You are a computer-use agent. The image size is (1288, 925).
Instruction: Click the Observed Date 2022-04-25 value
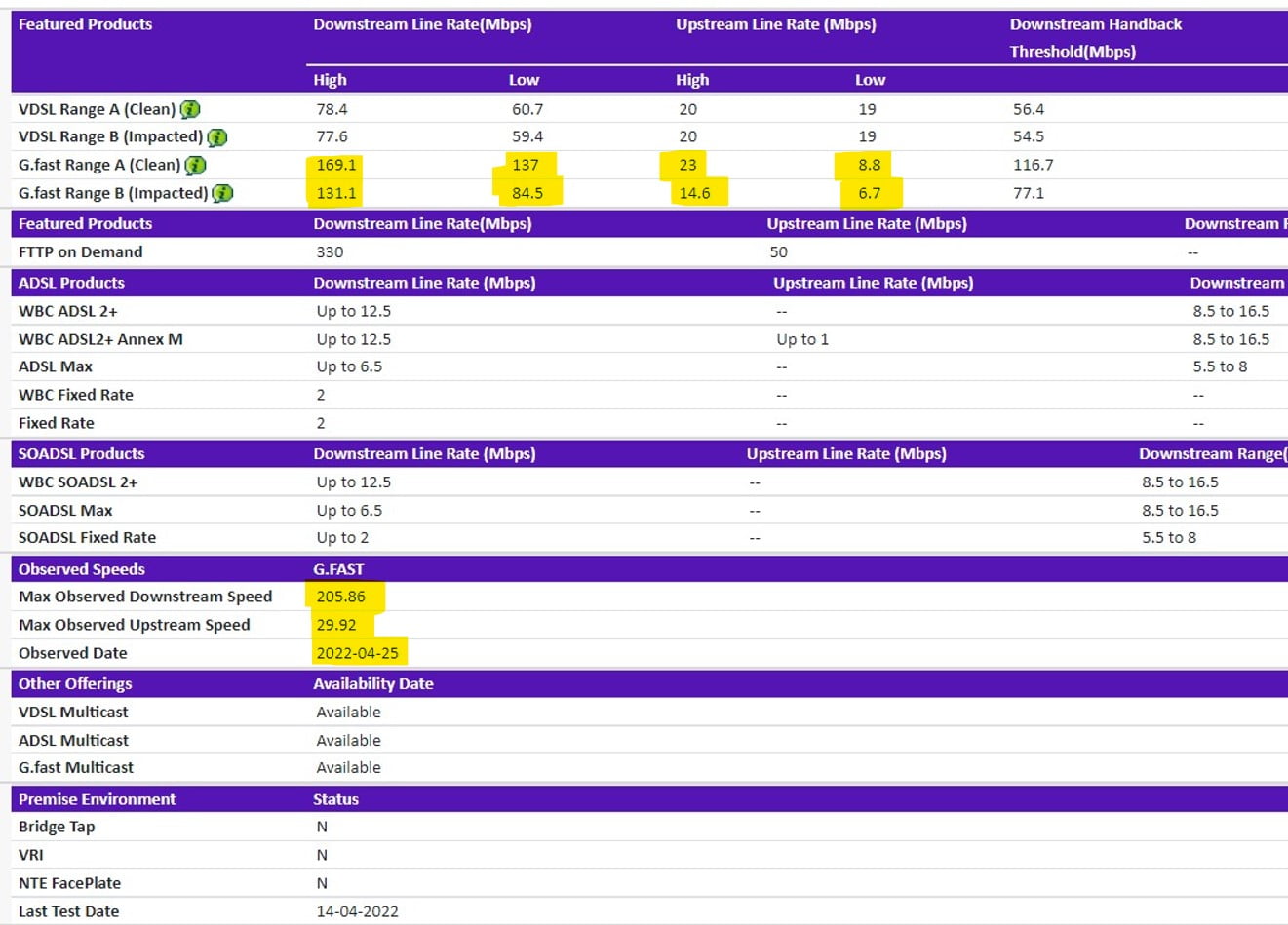coord(357,653)
